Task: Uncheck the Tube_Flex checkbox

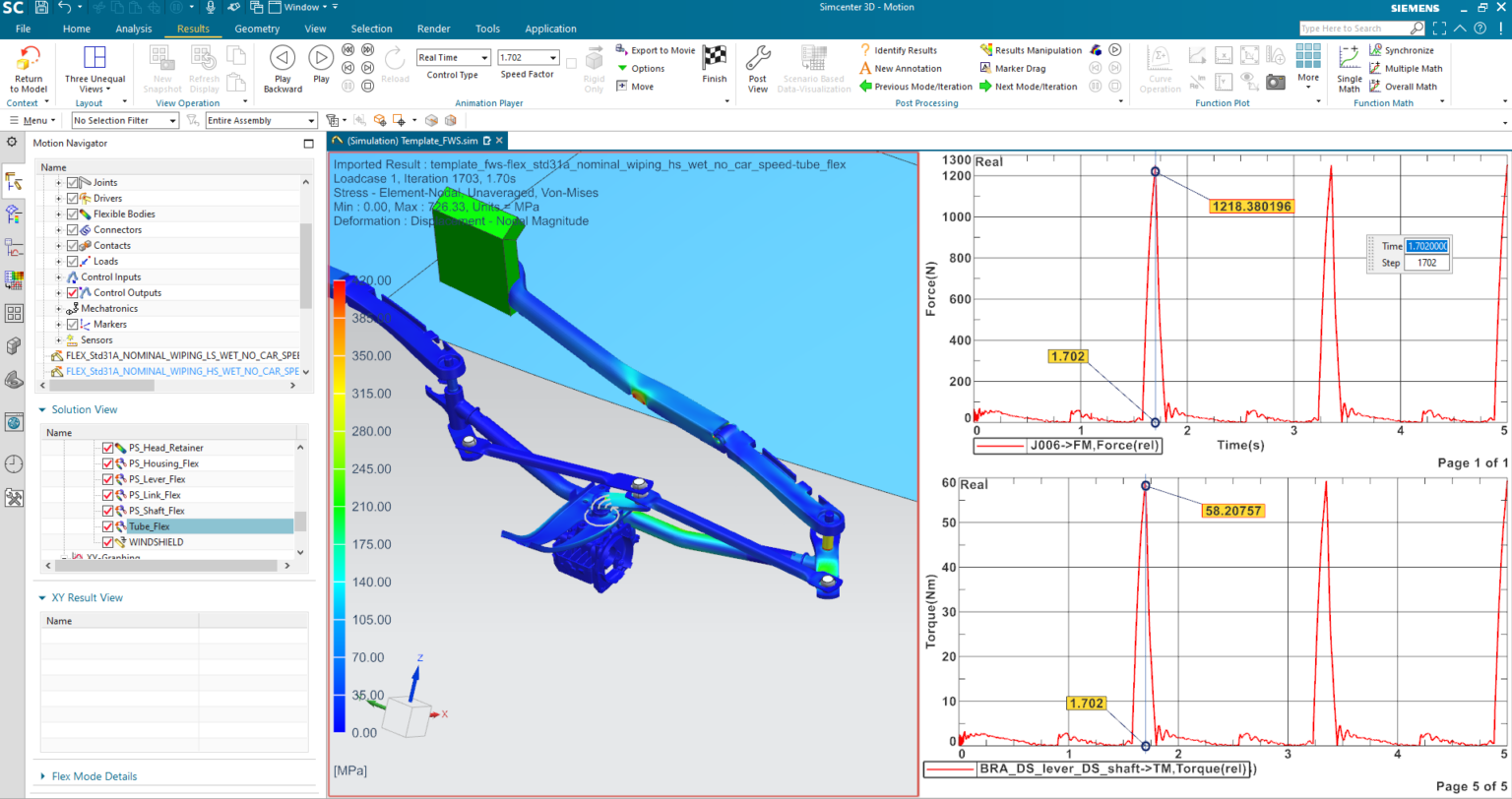Action: pos(106,526)
